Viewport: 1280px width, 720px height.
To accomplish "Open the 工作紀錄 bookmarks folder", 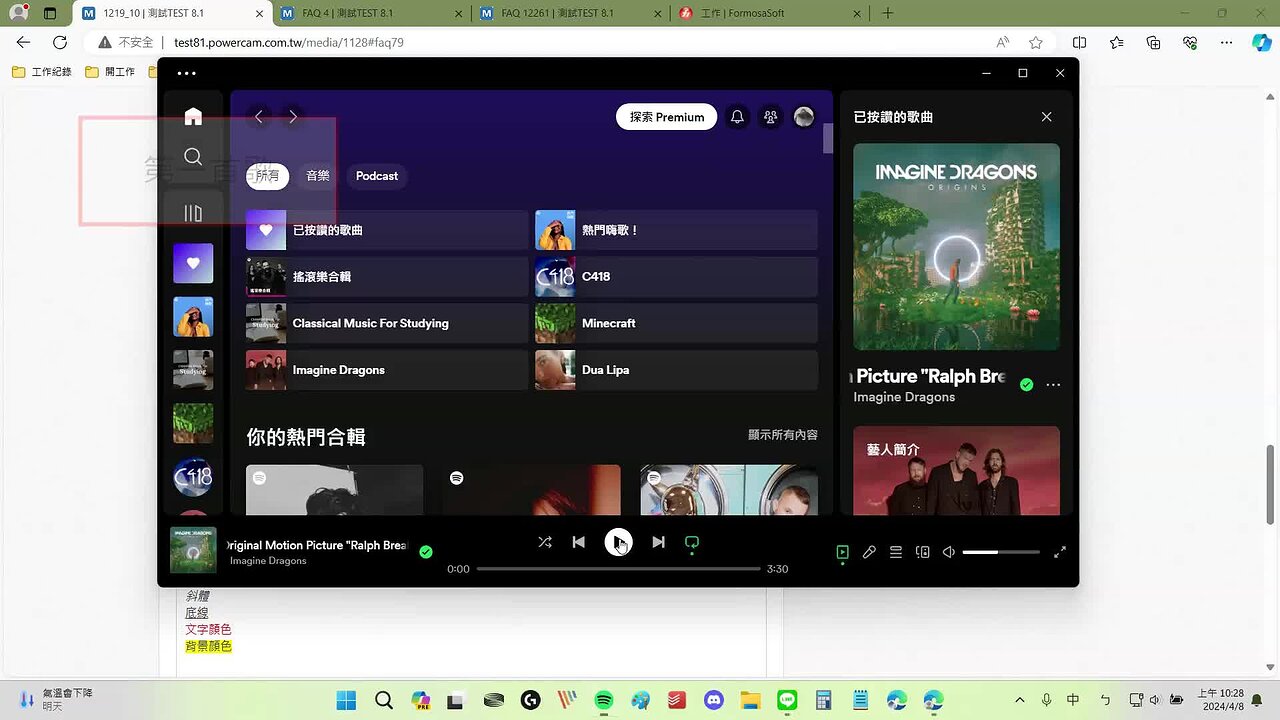I will [x=42, y=72].
